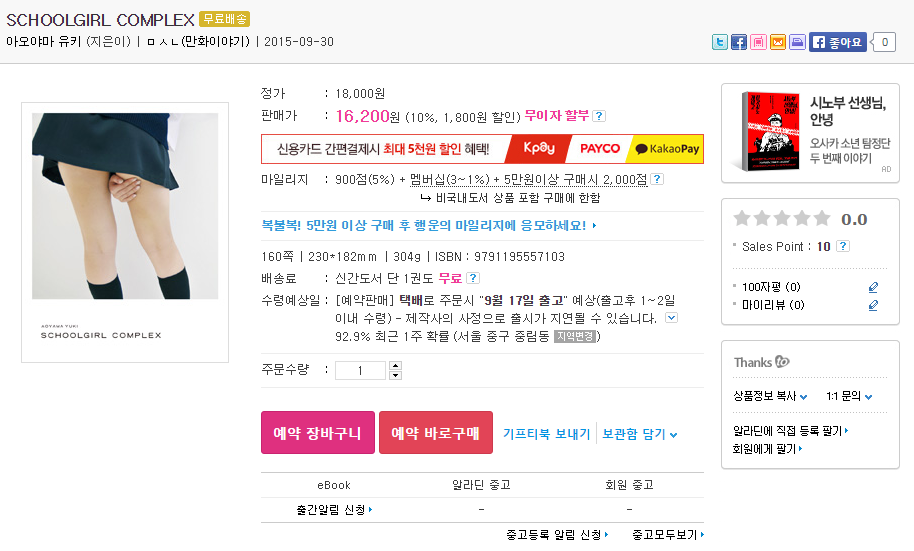
Task: Click the purple print icon
Action: tap(797, 42)
